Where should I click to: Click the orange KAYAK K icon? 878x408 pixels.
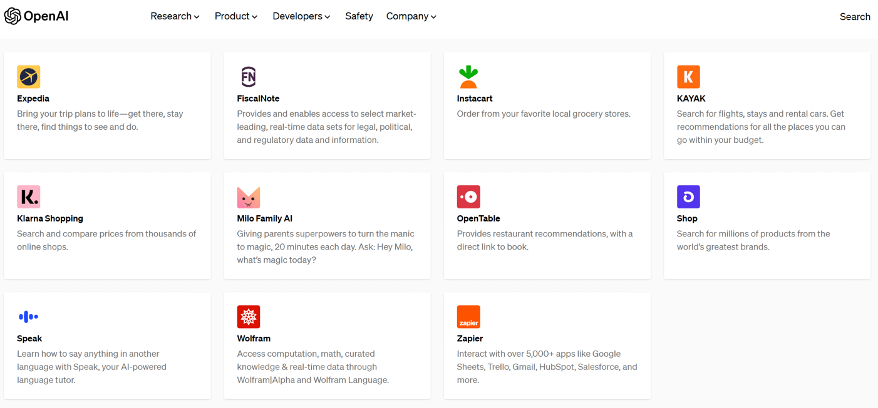688,77
